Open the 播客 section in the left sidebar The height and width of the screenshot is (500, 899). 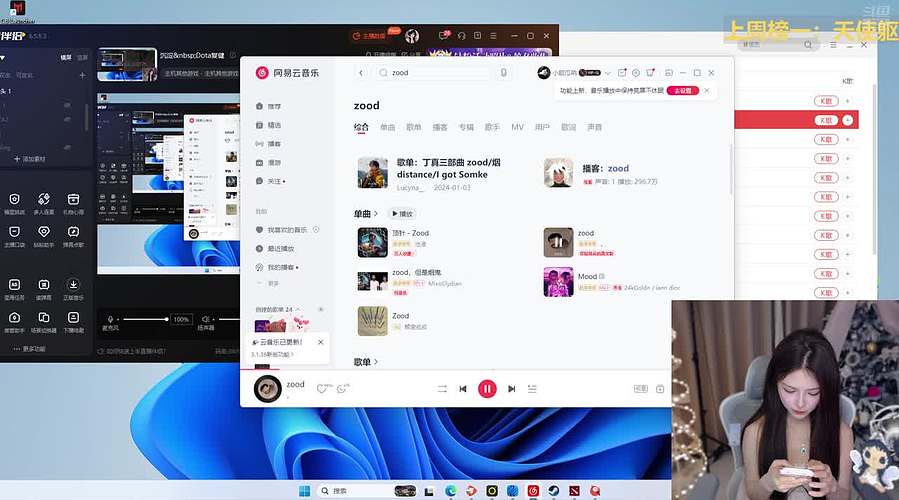pyautogui.click(x=268, y=144)
